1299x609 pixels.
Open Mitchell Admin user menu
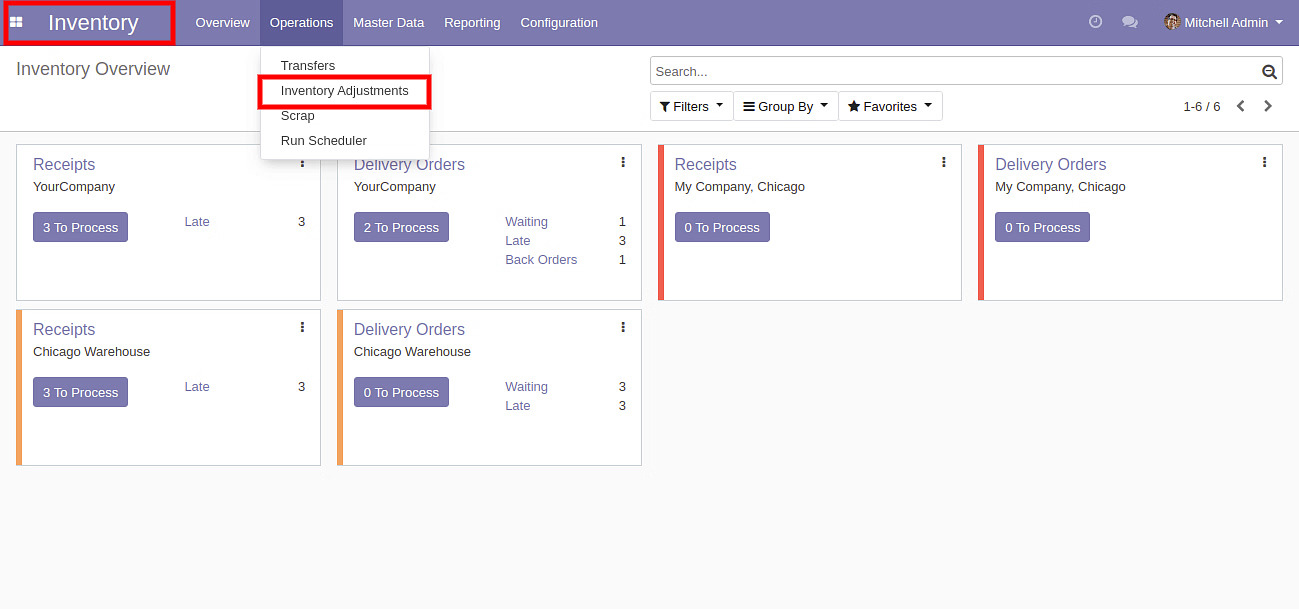pos(1224,22)
